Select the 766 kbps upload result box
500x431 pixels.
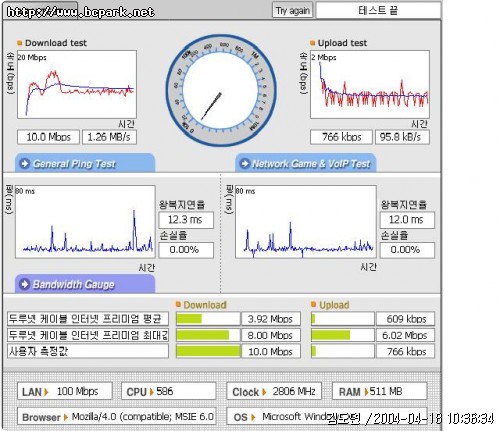tap(341, 137)
